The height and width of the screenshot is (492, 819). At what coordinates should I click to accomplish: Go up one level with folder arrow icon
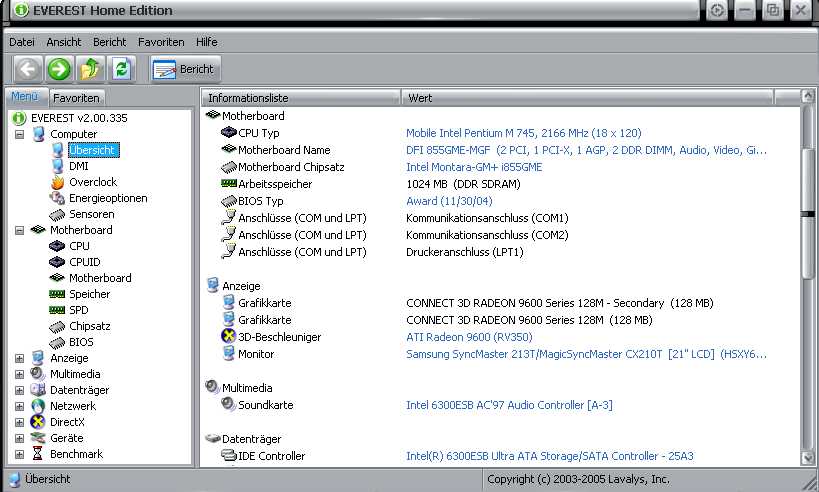(90, 69)
